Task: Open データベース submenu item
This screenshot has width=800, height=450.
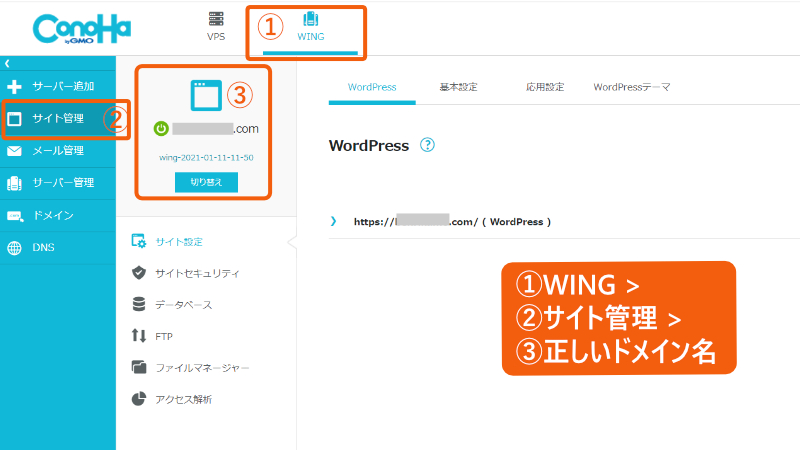Action: point(184,305)
